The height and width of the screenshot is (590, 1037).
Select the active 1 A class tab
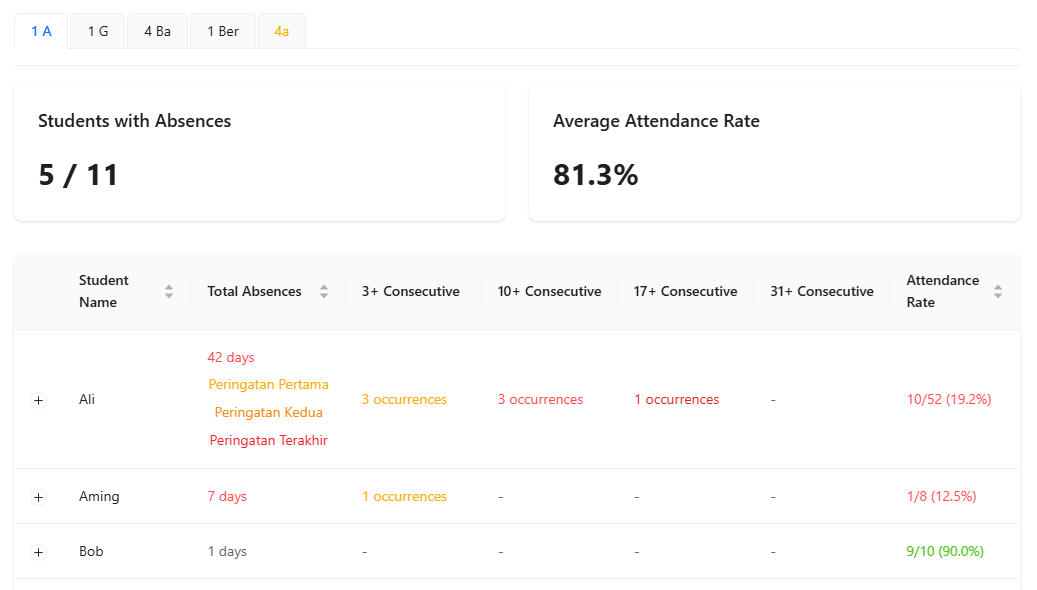pos(41,31)
